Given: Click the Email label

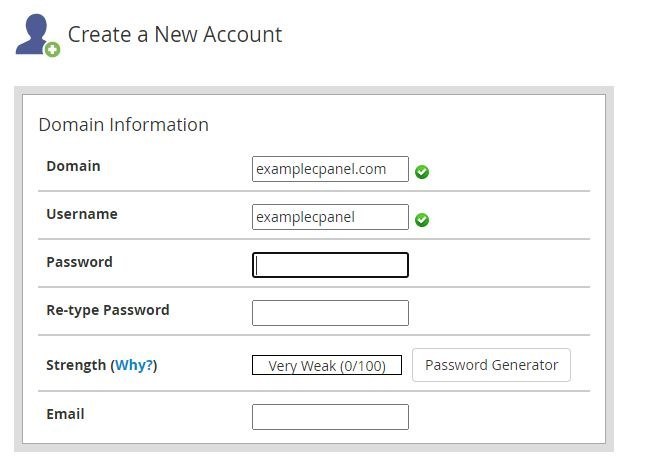Looking at the screenshot, I should (x=65, y=414).
